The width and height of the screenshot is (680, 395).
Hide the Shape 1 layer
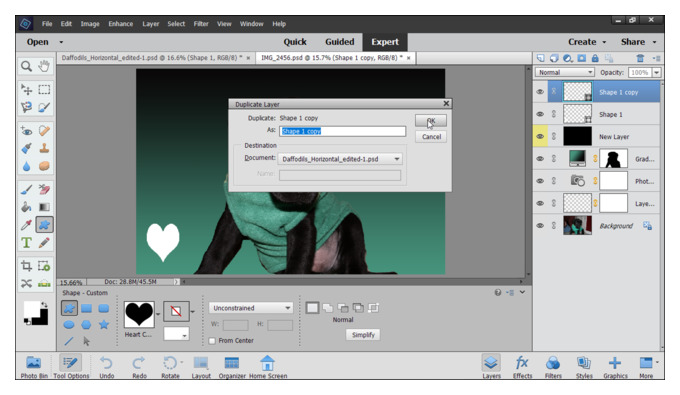[540, 114]
